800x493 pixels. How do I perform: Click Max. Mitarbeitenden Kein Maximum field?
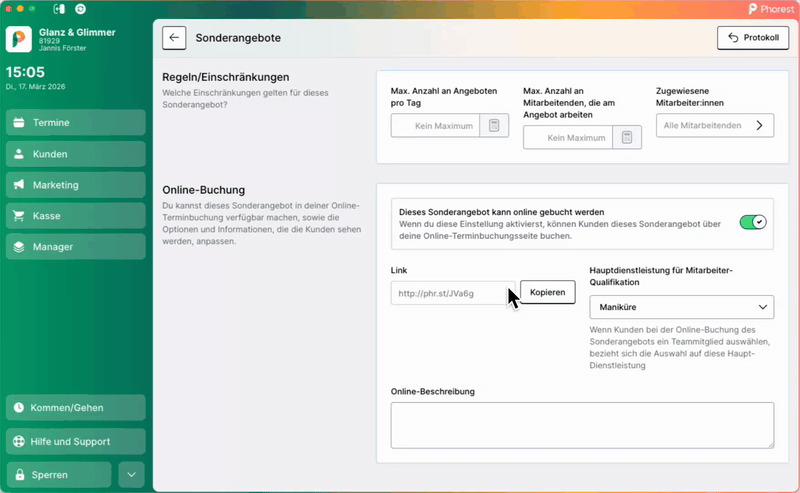click(568, 137)
